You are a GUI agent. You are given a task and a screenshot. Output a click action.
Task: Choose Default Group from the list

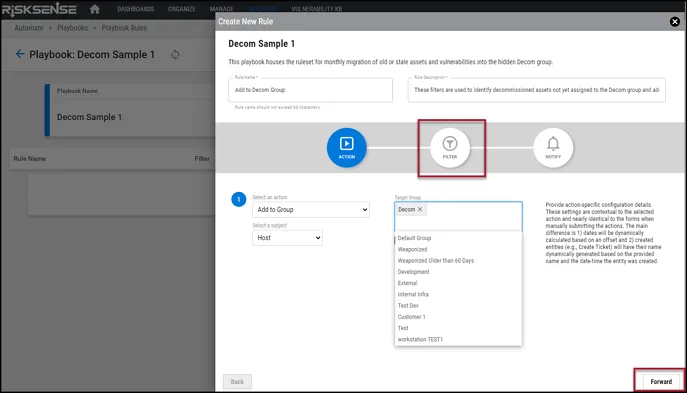pos(458,238)
